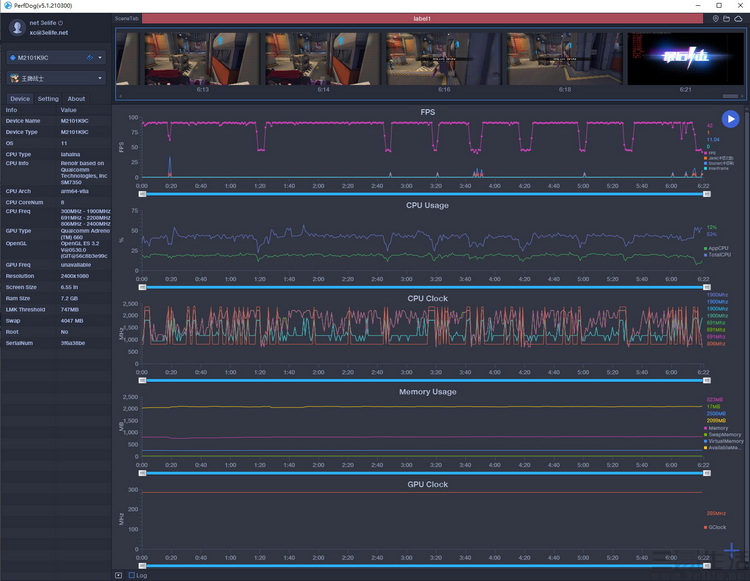Toggle Stutter series in FPS legend
The height and width of the screenshot is (581, 750).
point(718,164)
